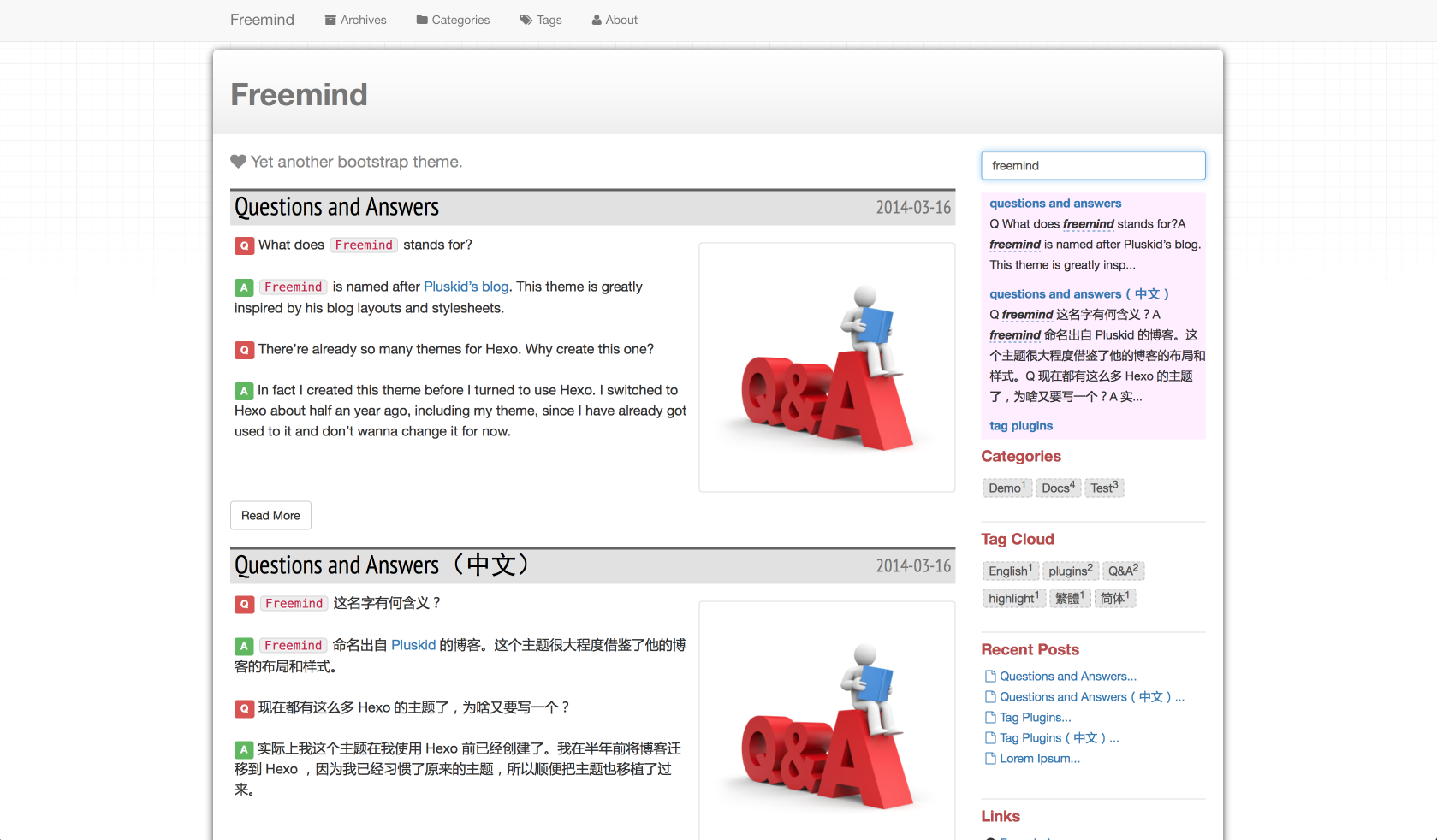
Task: Open 'questions and answers（中文）' search result
Action: [x=1079, y=294]
